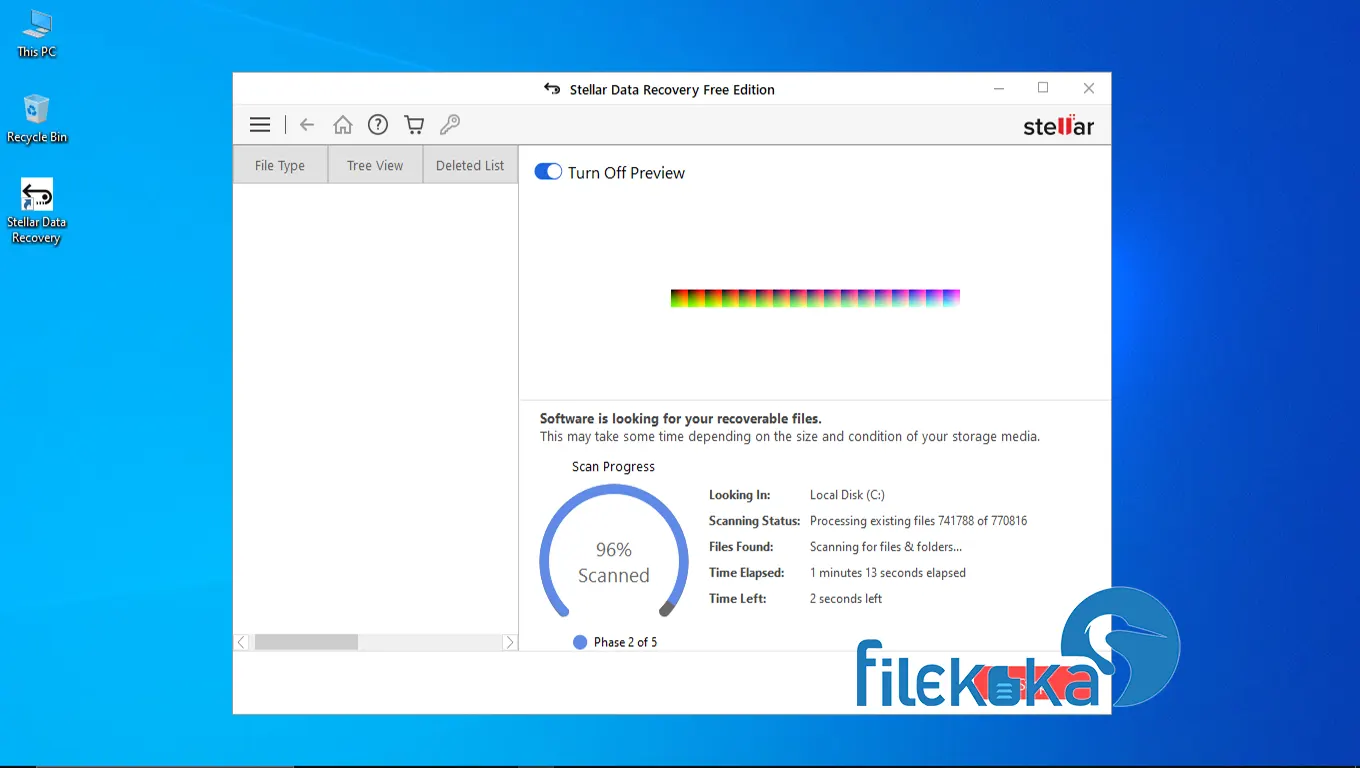This screenshot has height=768, width=1360.
Task: Click the 'Scan Progress' label
Action: pyautogui.click(x=613, y=467)
